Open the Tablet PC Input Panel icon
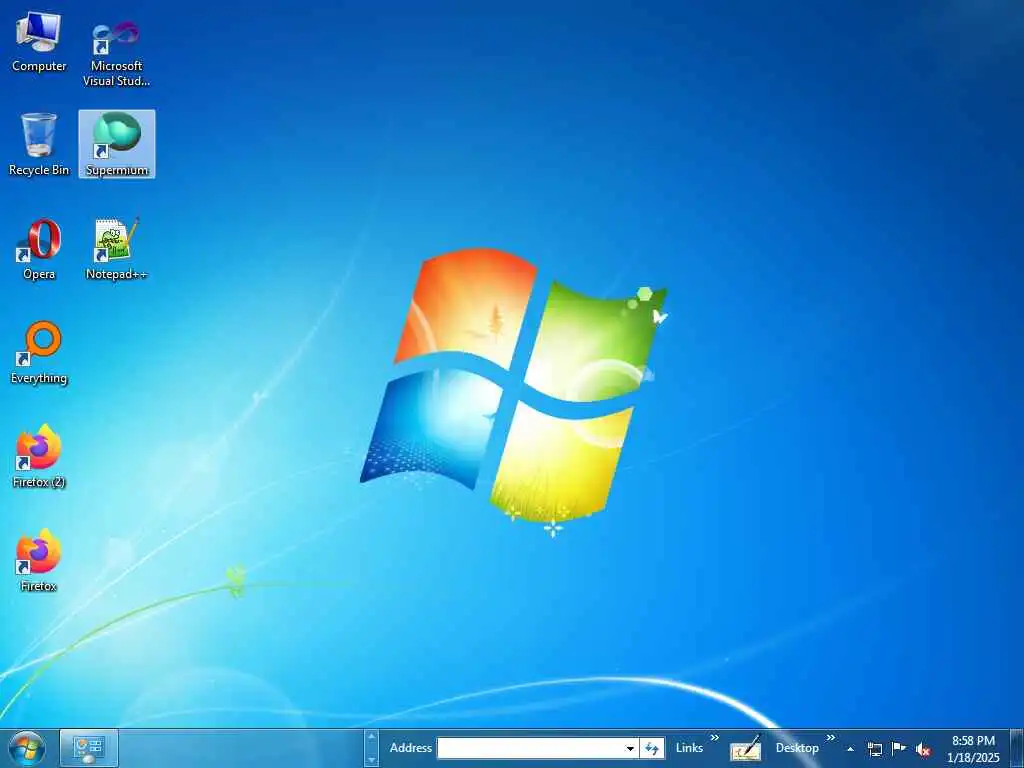1024x768 pixels. point(745,748)
